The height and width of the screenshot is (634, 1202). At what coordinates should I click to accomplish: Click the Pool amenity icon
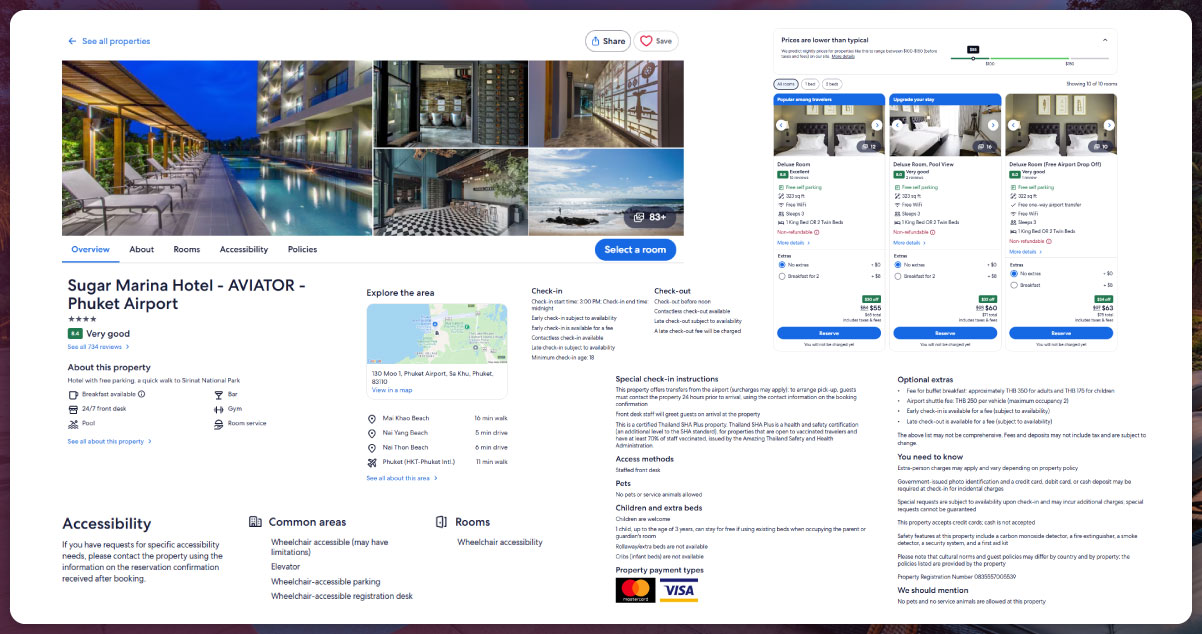tap(73, 423)
